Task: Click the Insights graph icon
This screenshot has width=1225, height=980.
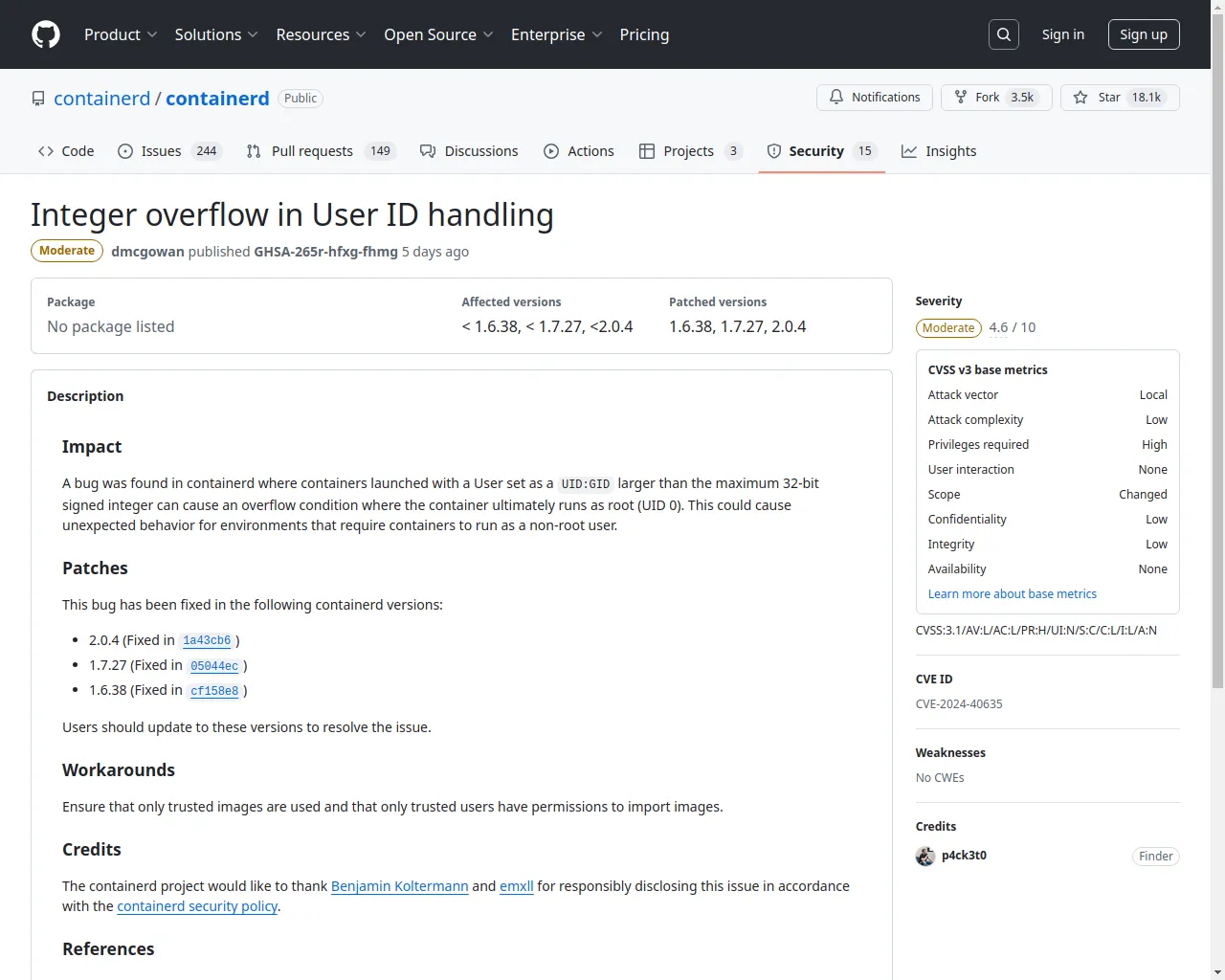Action: pyautogui.click(x=909, y=151)
